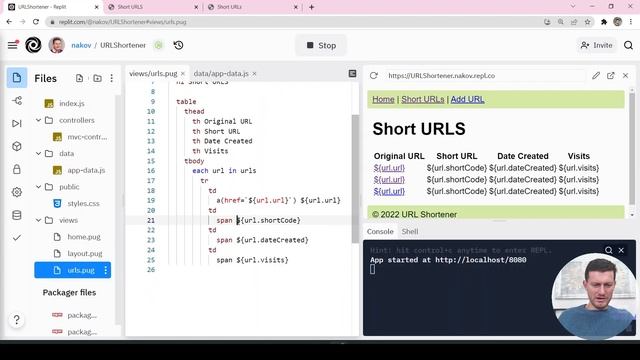The image size is (640, 360).
Task: Open the Version control sidebar icon
Action: coord(17,100)
